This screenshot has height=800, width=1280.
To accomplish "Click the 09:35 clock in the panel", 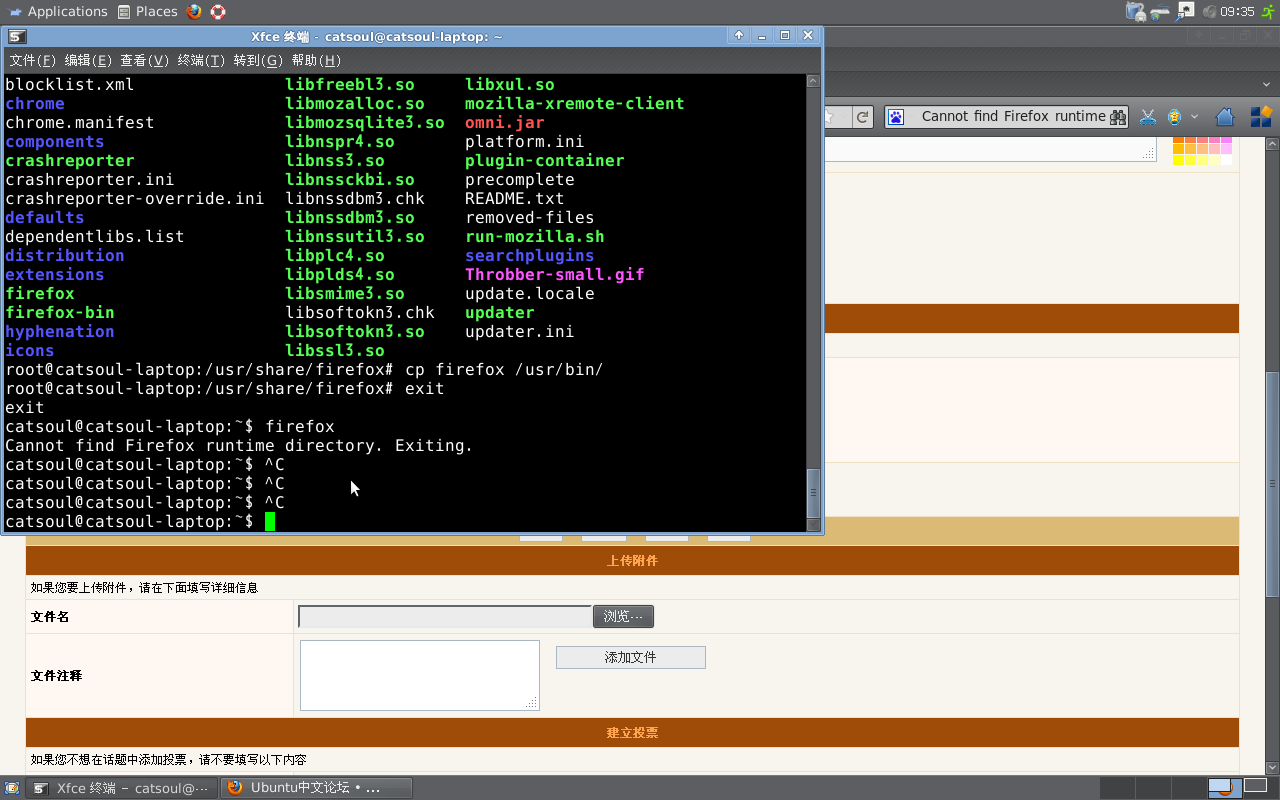I will (1238, 12).
